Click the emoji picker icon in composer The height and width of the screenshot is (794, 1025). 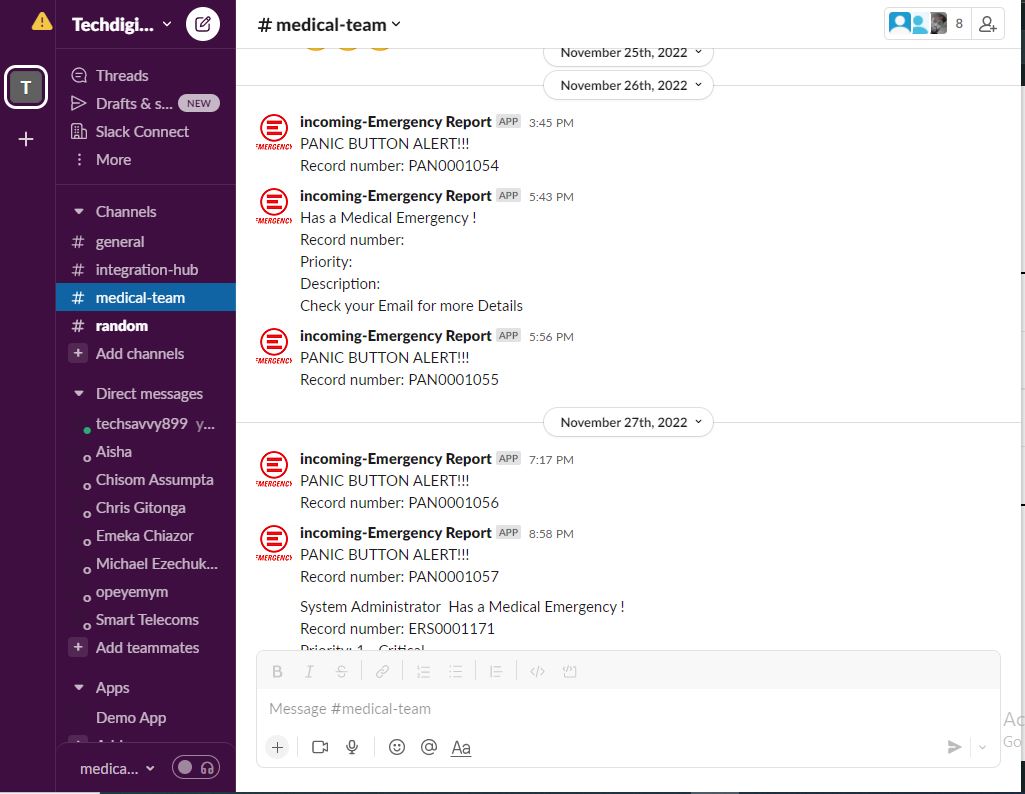tap(397, 747)
